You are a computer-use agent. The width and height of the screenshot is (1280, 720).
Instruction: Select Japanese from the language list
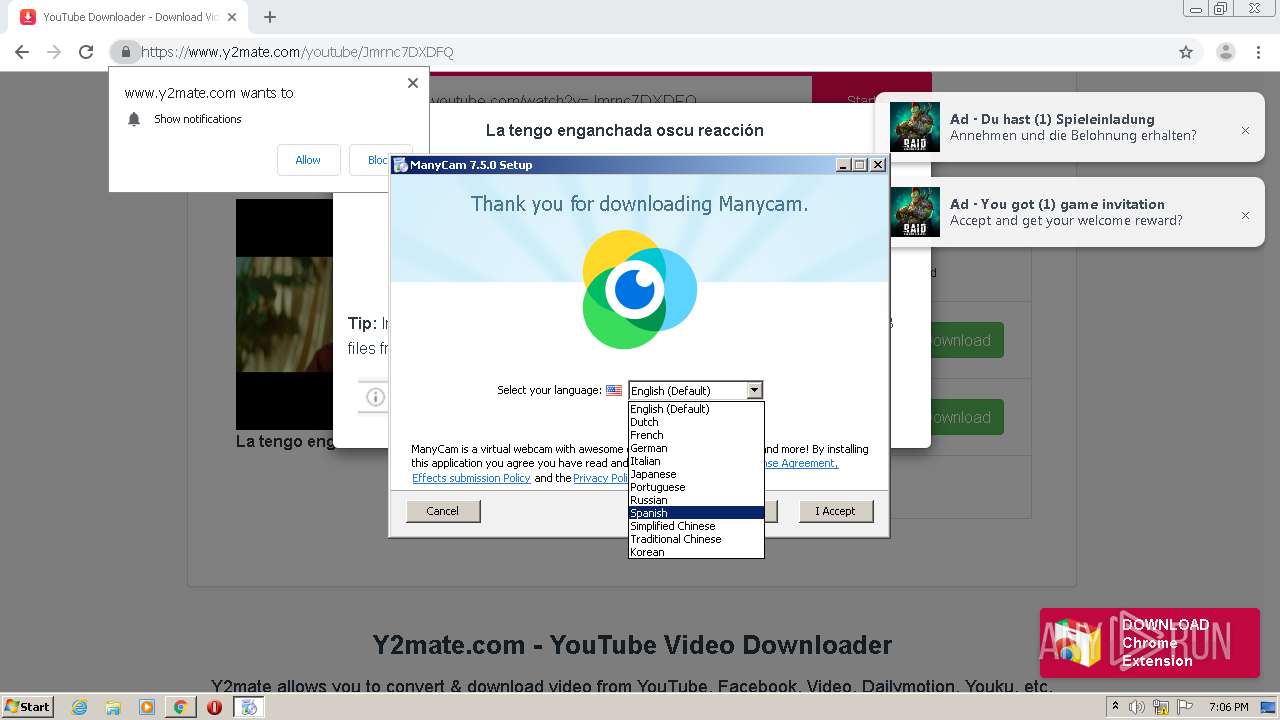696,474
